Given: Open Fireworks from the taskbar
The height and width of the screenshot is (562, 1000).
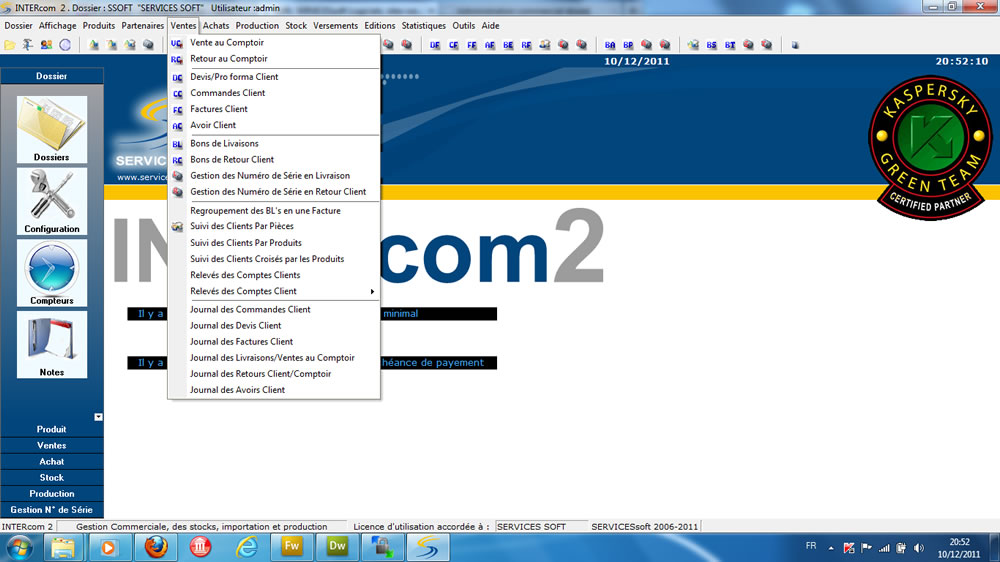Looking at the screenshot, I should pyautogui.click(x=291, y=547).
